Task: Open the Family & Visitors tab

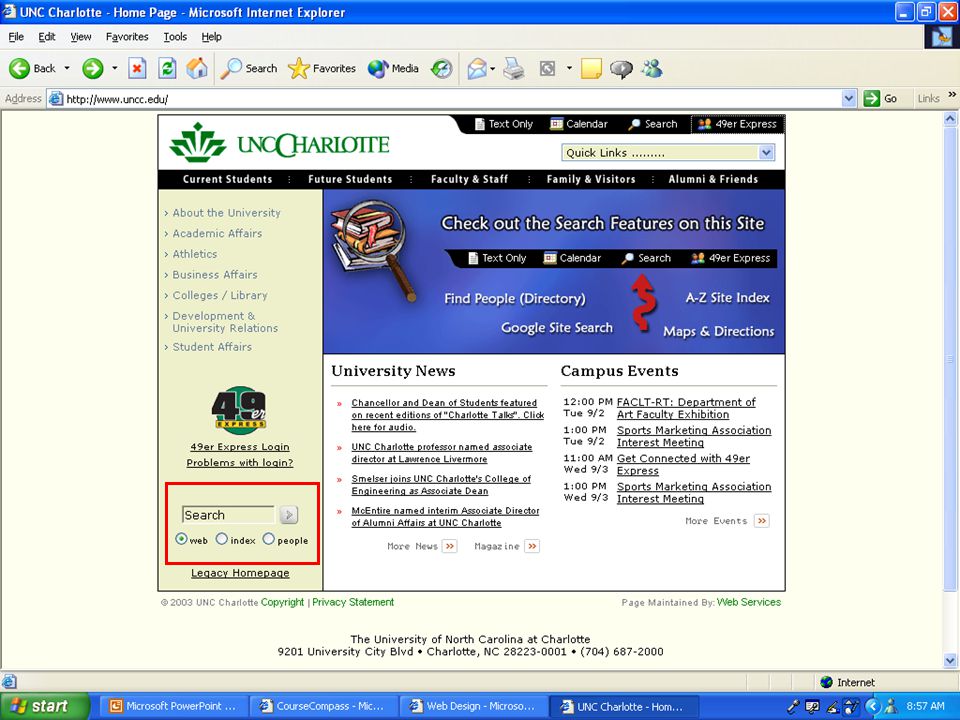Action: point(591,179)
